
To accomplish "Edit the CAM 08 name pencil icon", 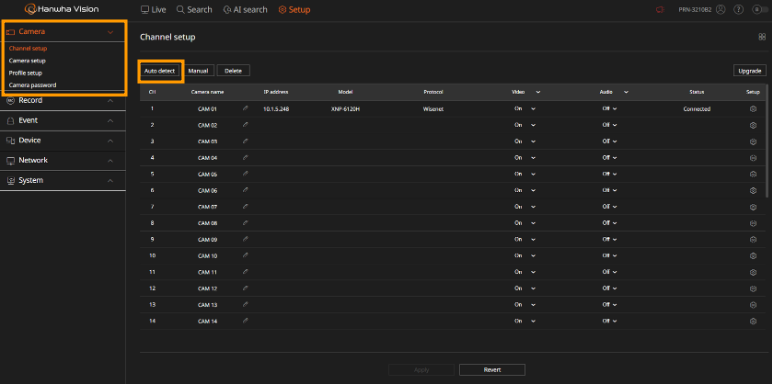I will 246,223.
